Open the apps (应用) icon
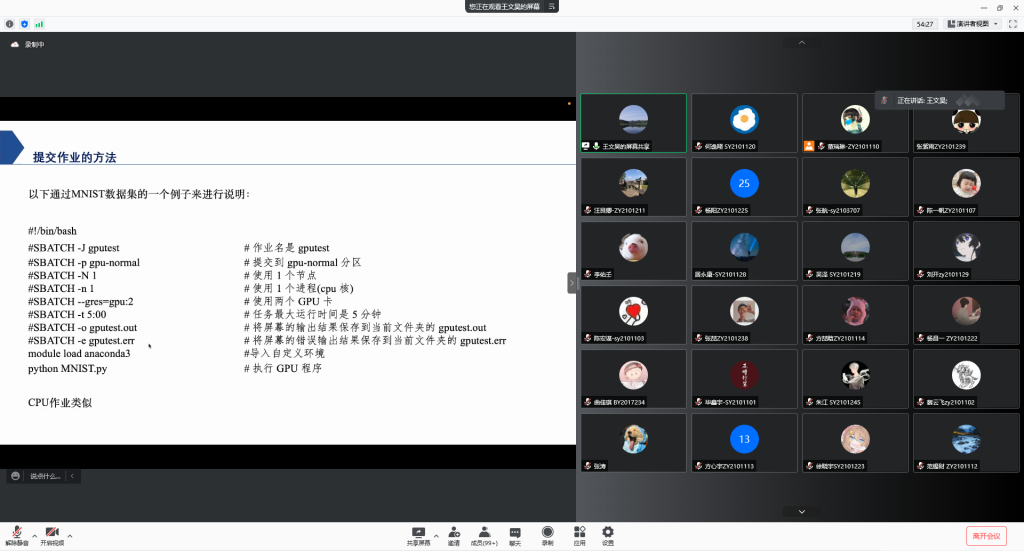This screenshot has height=551, width=1024. (x=579, y=535)
